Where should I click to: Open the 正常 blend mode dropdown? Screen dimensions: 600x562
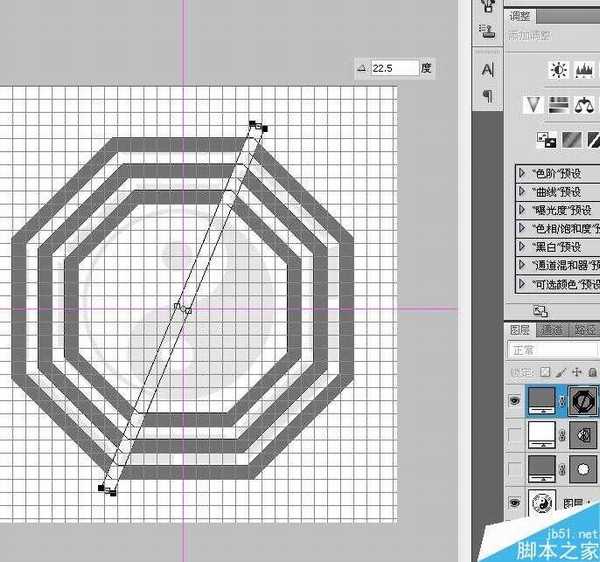[x=553, y=350]
